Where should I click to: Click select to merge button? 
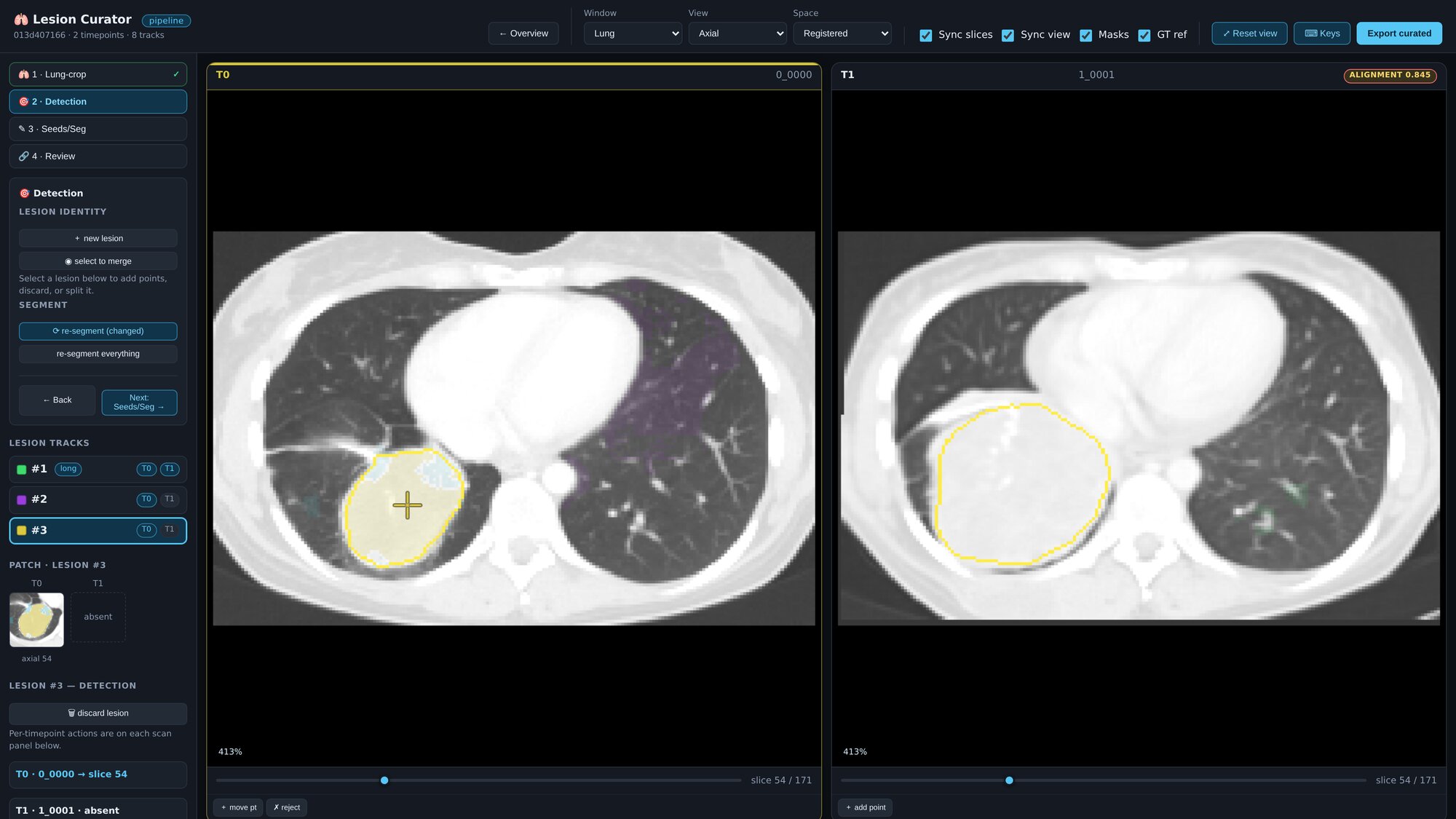98,261
